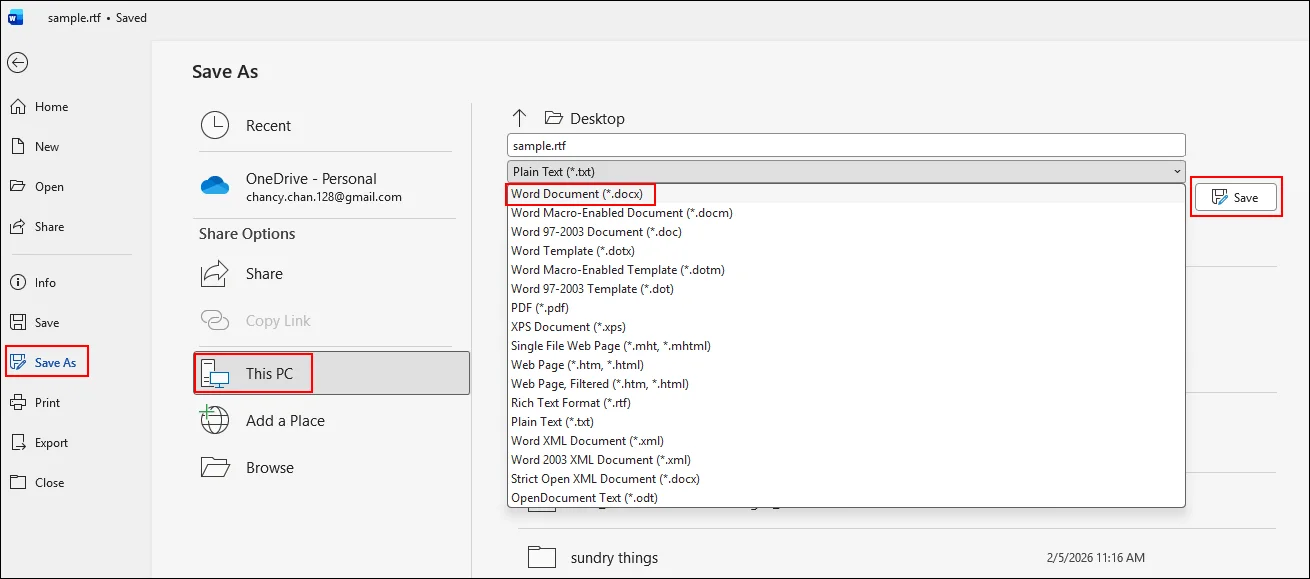Click the file name field containing sample.rtf
The image size is (1310, 579).
point(846,145)
